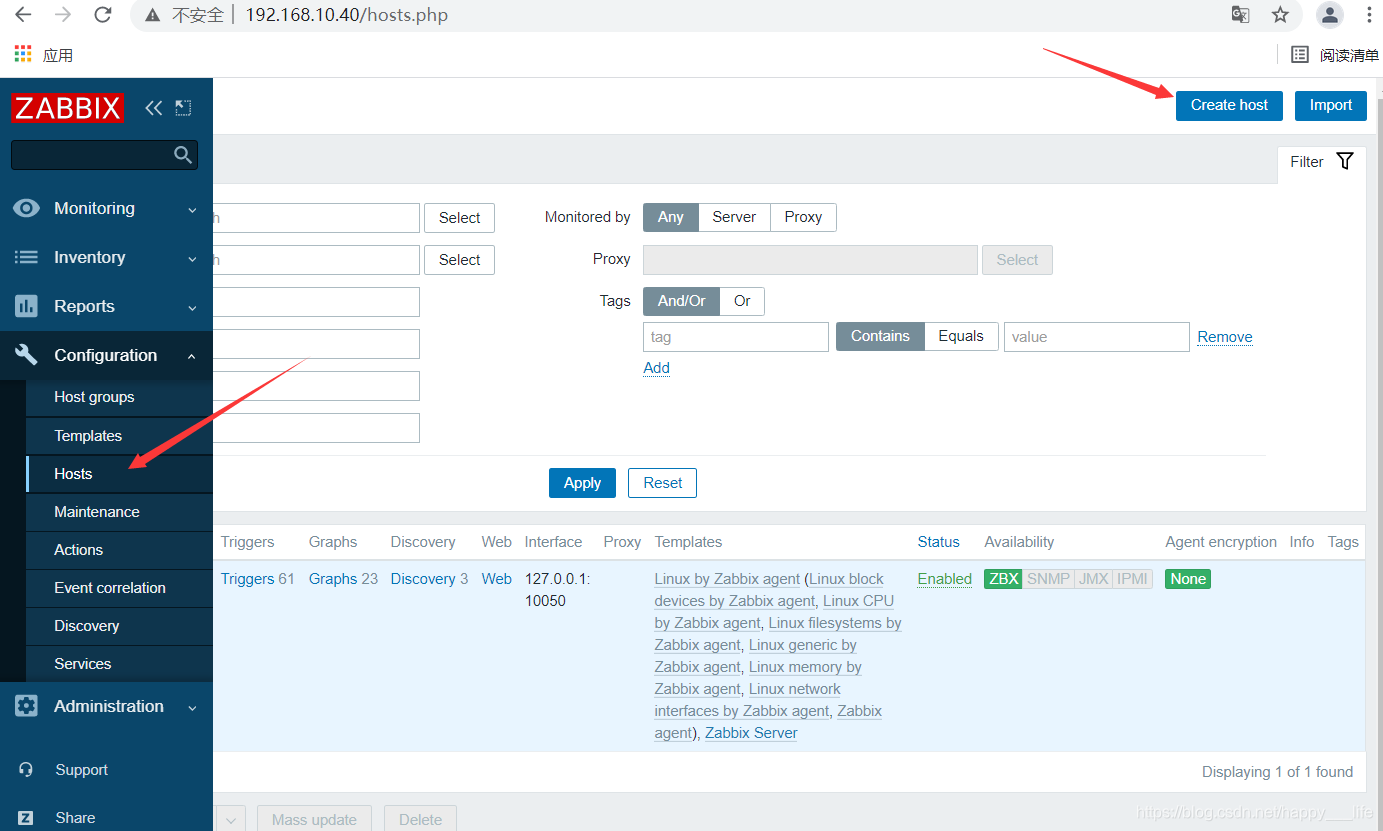Select Proxy in Monitored by

coord(803,217)
